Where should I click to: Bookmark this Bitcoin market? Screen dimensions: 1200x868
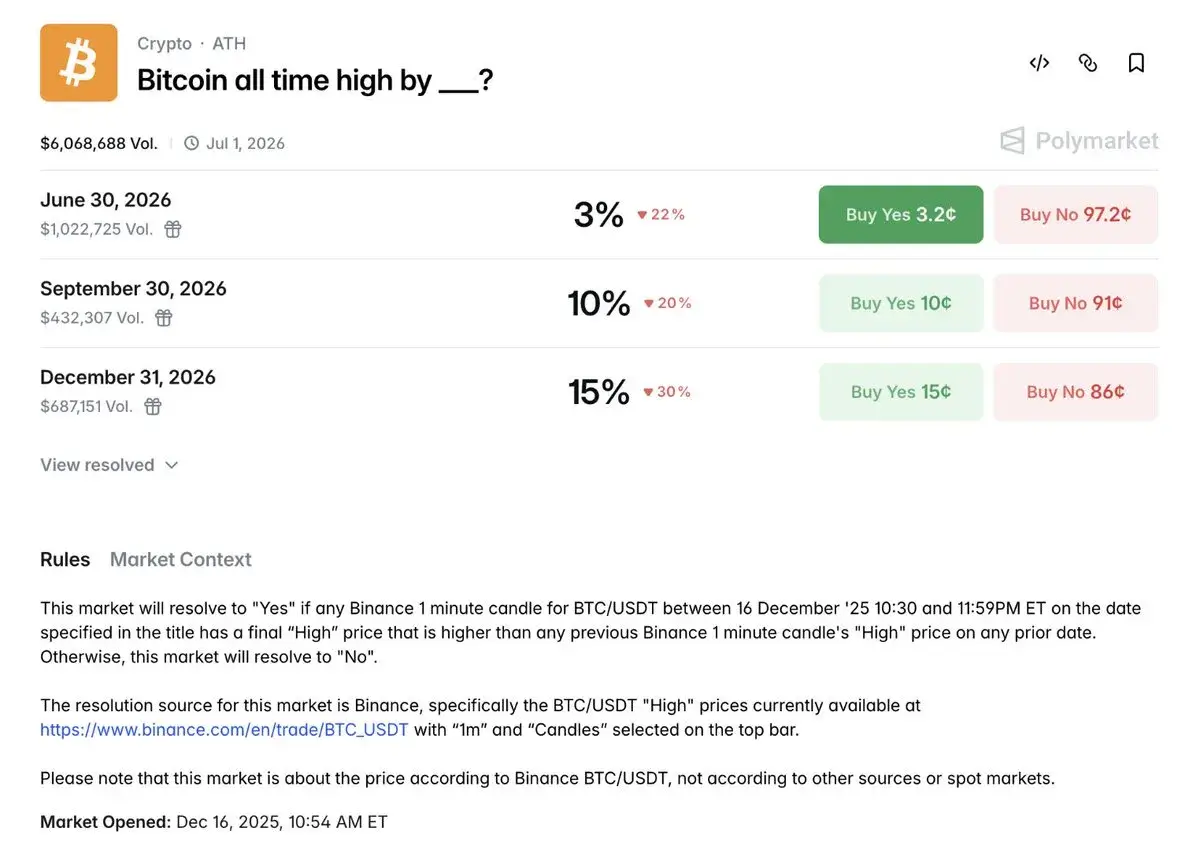pos(1136,63)
